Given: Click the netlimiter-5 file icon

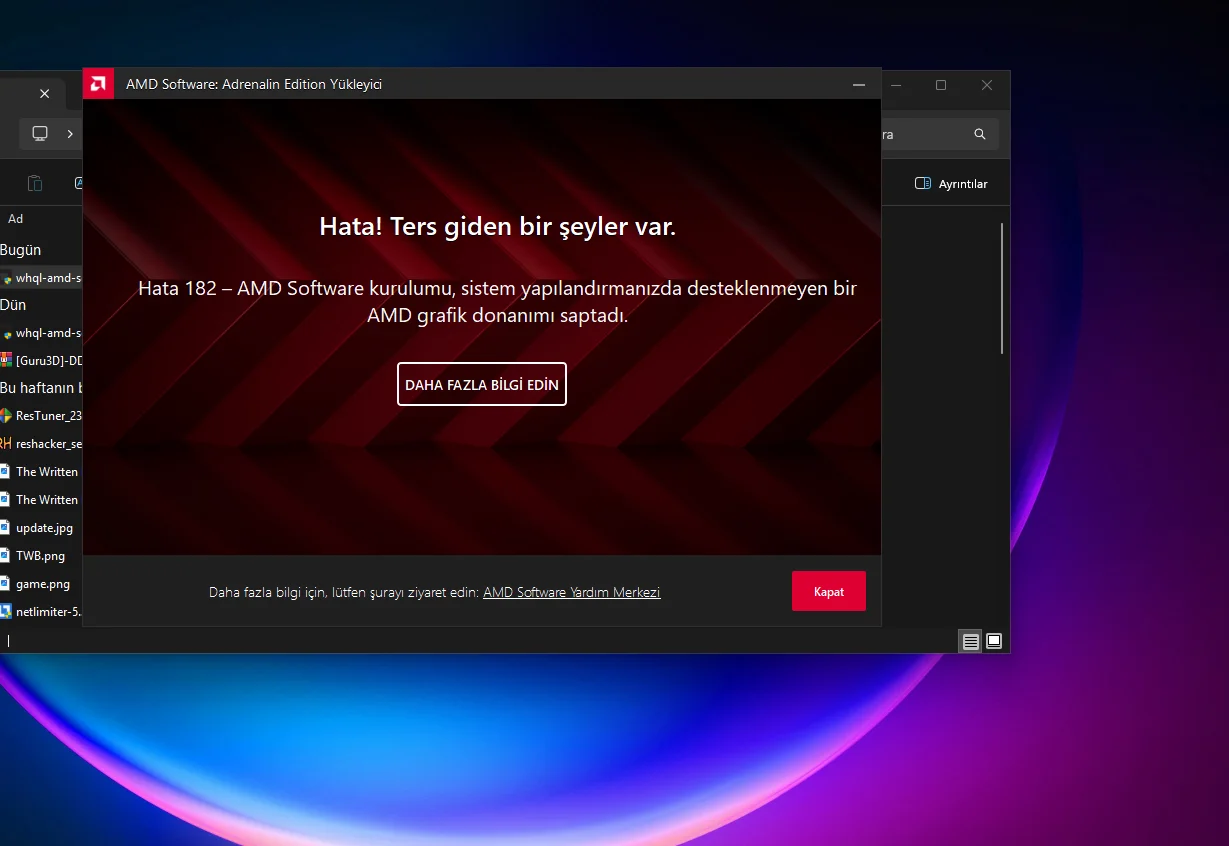Looking at the screenshot, I should 6,612.
